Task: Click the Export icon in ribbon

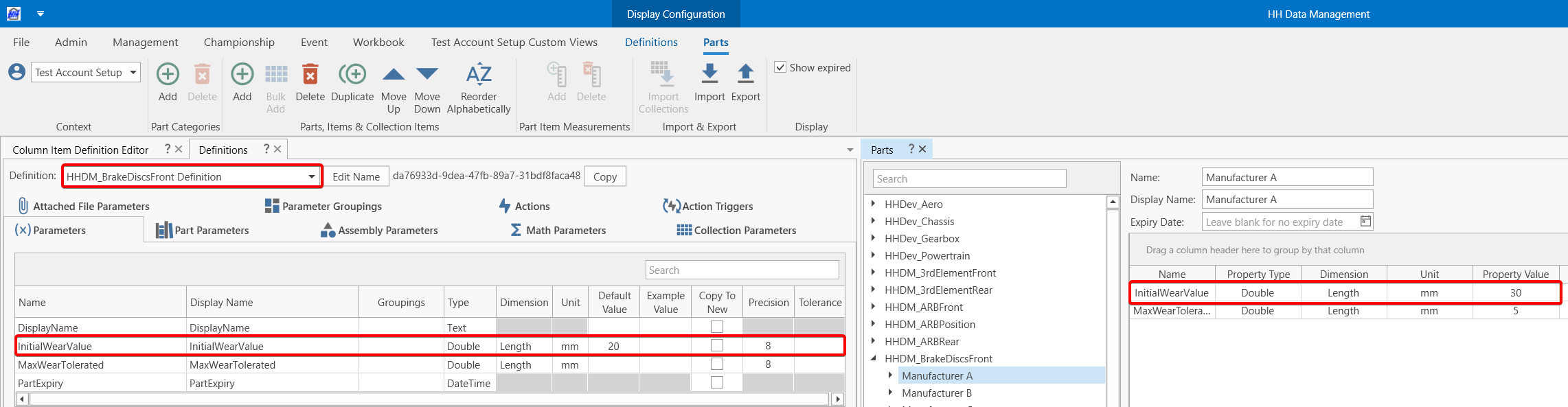Action: (745, 74)
